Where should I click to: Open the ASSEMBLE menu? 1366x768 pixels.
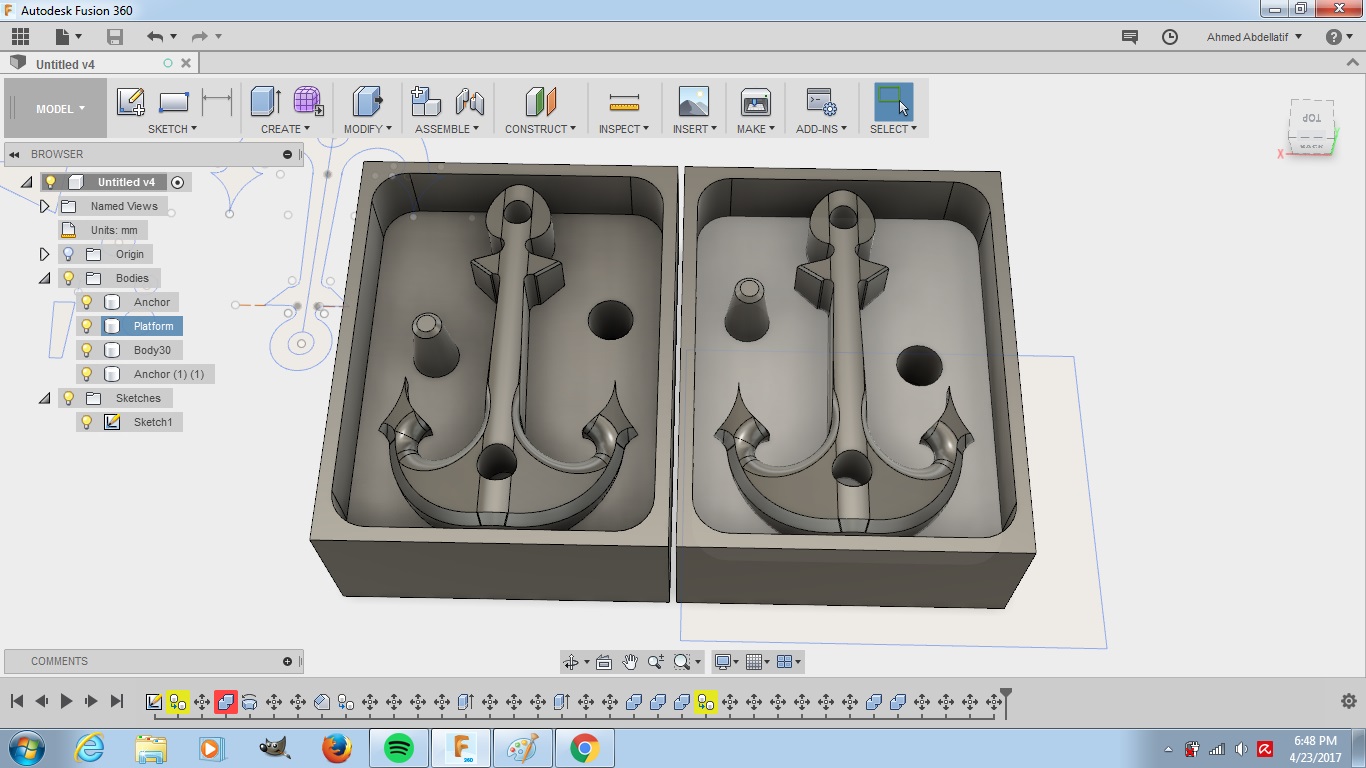(447, 129)
